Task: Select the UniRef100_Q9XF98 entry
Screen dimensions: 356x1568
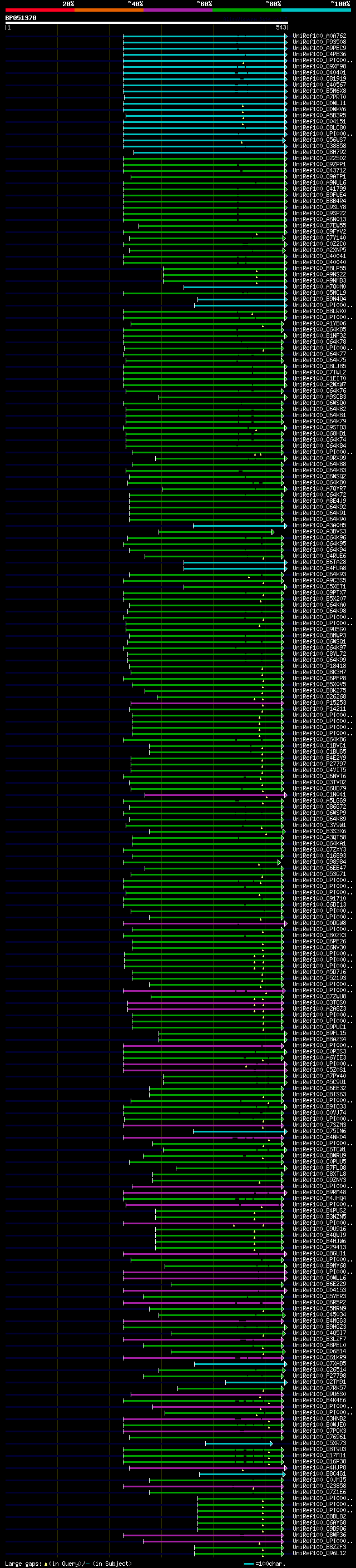Action: pyautogui.click(x=319, y=66)
